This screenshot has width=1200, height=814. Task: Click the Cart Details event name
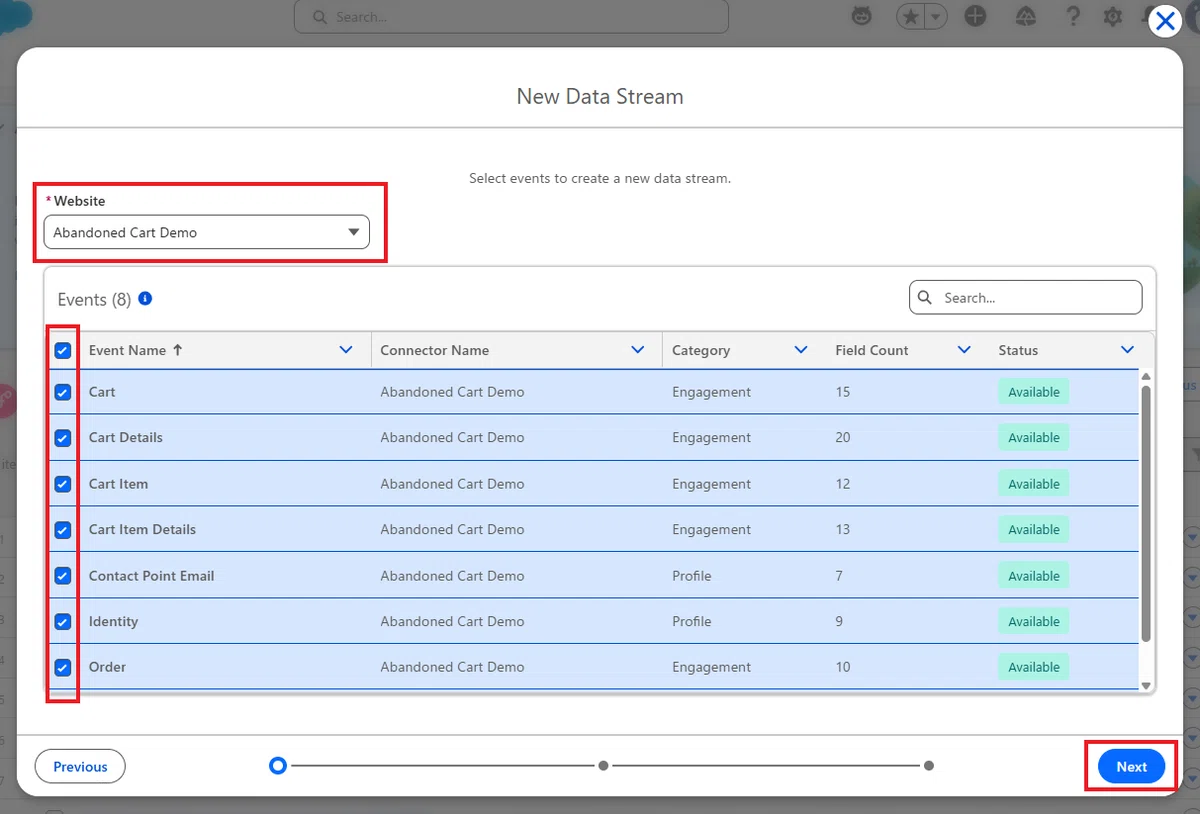(x=126, y=438)
